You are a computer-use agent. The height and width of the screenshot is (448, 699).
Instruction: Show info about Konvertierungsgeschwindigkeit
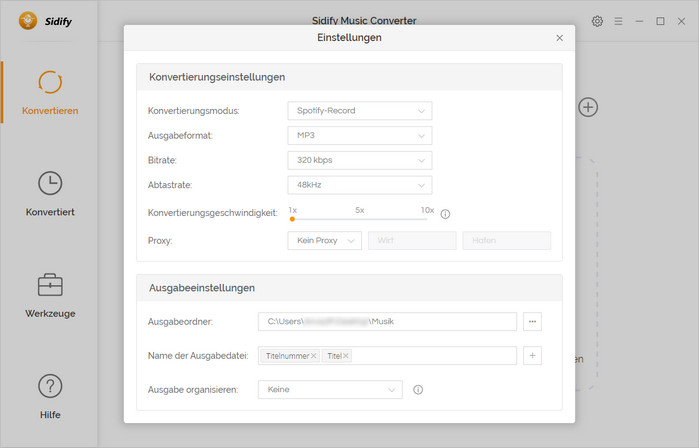[445, 214]
